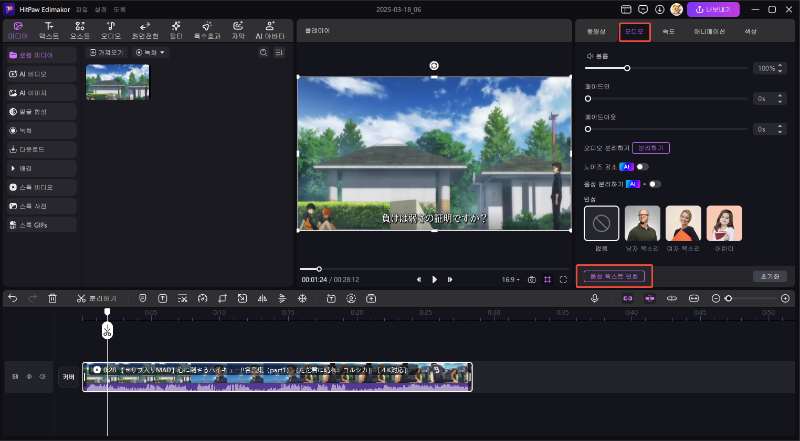The image size is (800, 441).
Task: Click the microphone record icon in timeline toolbar
Action: (594, 298)
